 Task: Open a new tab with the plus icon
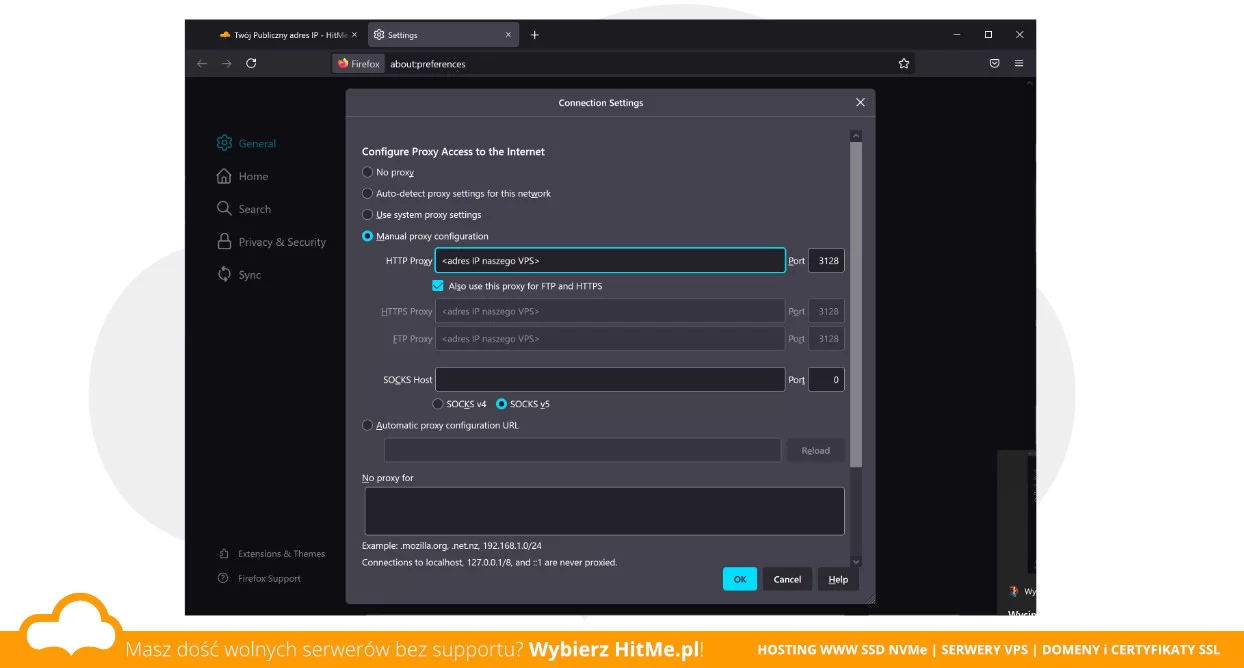coord(535,35)
